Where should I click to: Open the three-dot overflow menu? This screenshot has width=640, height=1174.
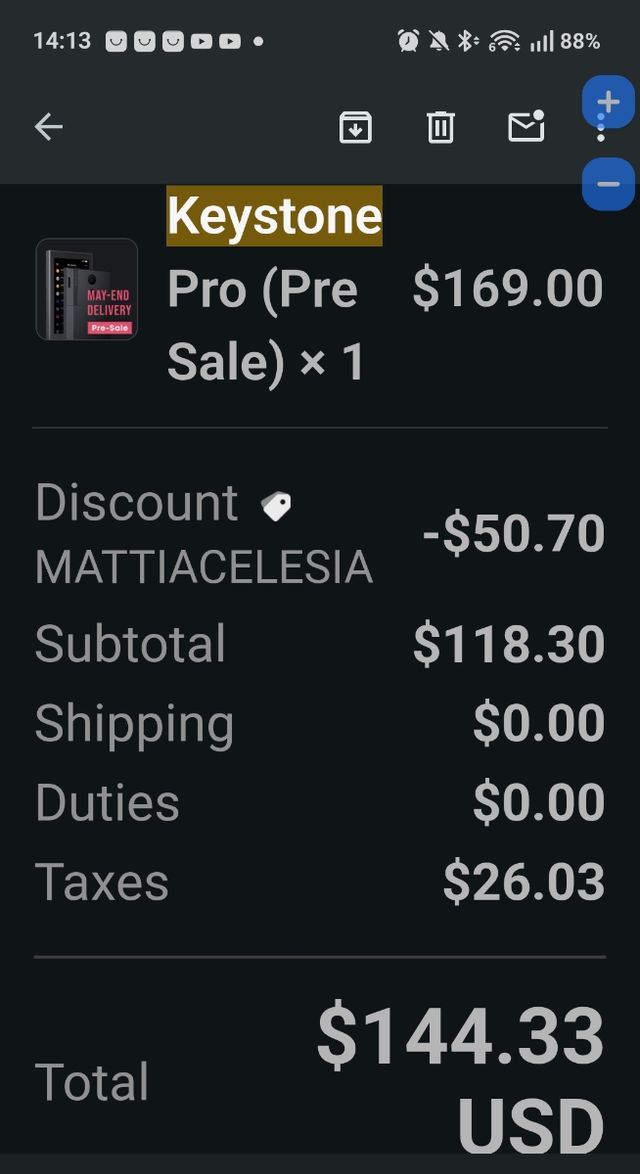tap(601, 127)
